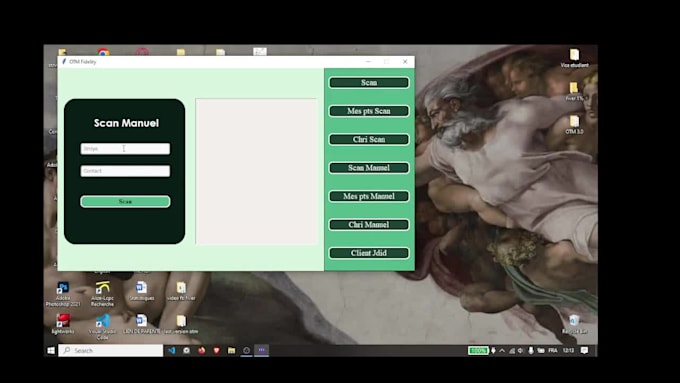Image resolution: width=680 pixels, height=383 pixels.
Task: Click the Scan button in the green sidebar
Action: tap(369, 82)
